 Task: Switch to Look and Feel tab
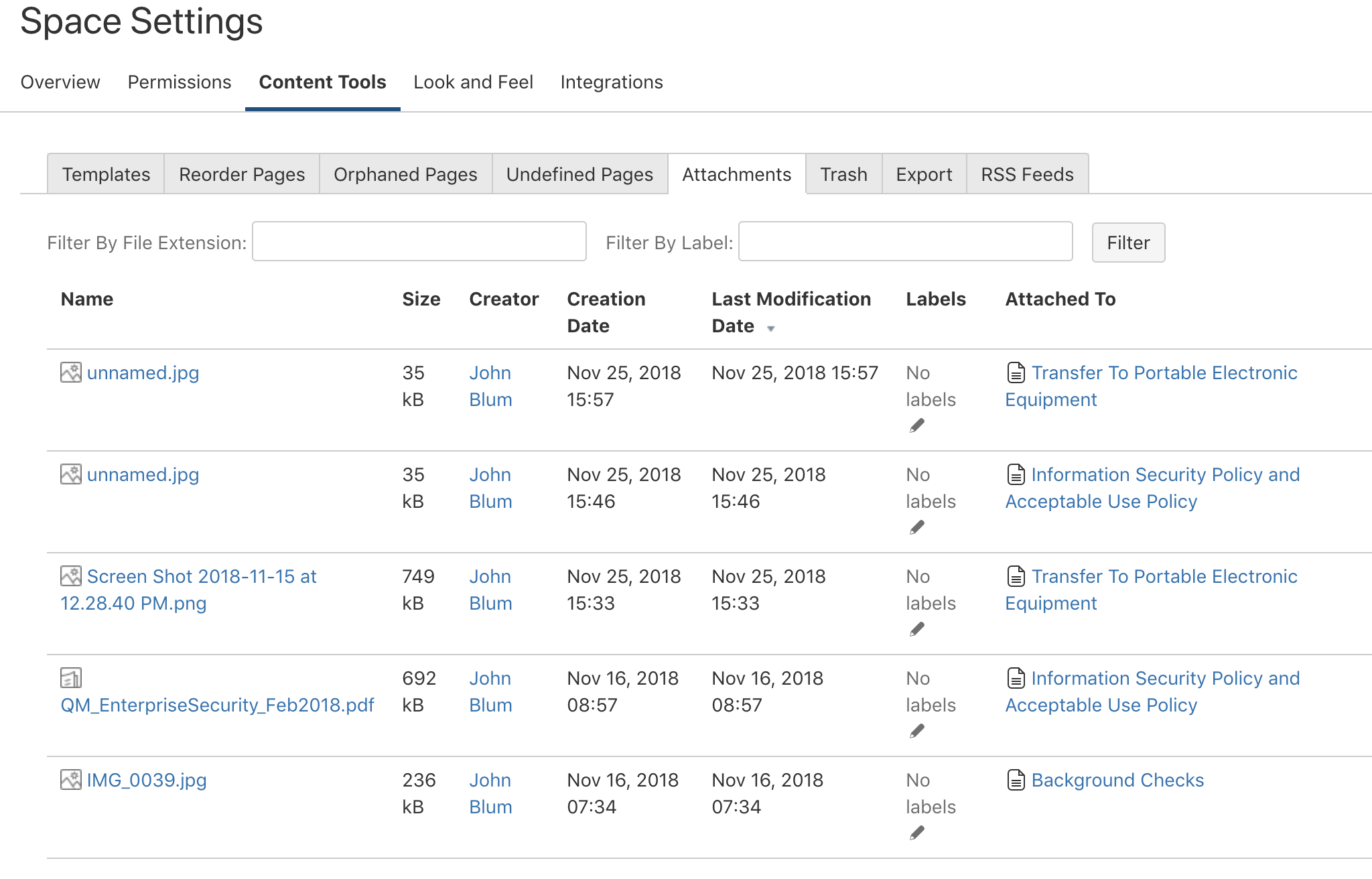tap(473, 82)
